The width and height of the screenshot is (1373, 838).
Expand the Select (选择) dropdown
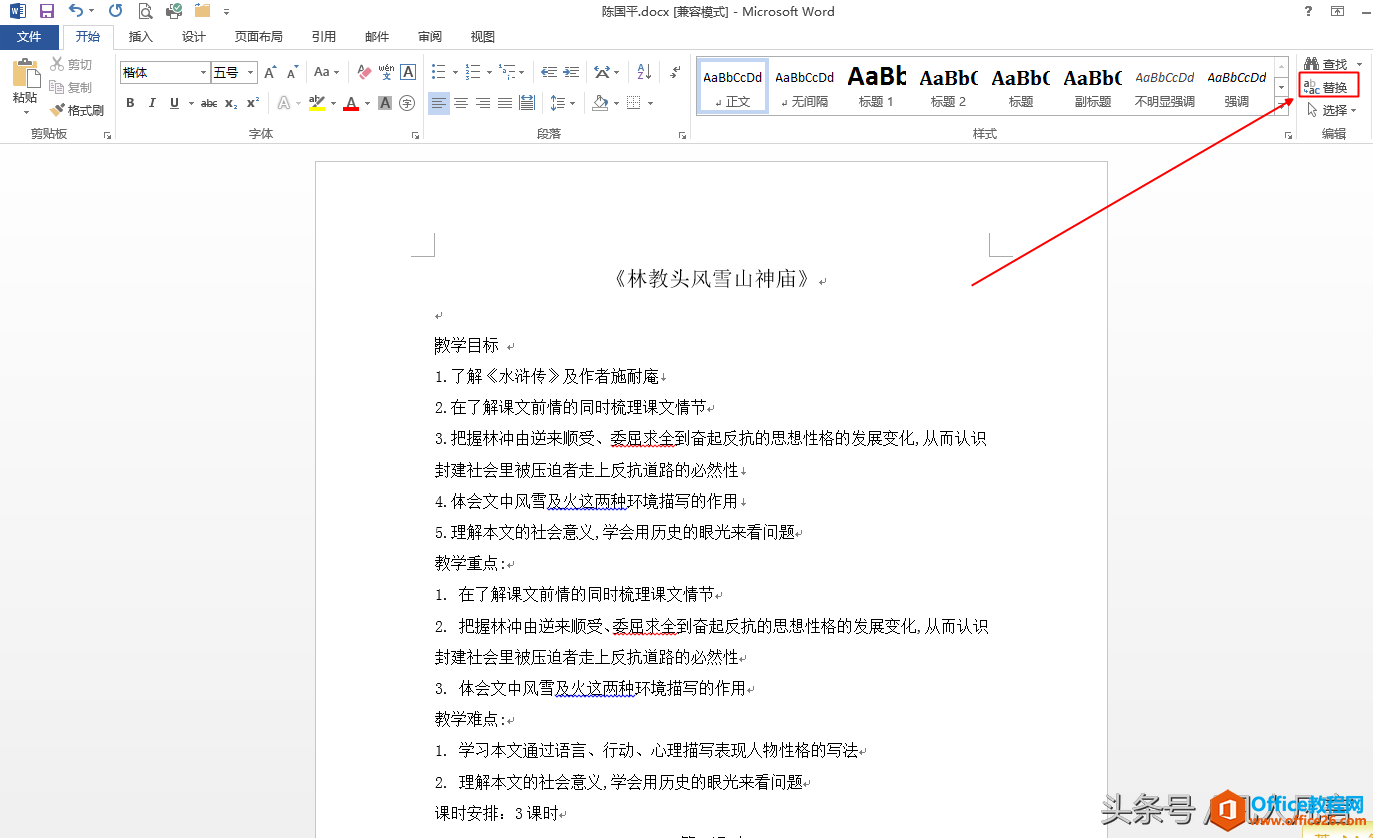(1354, 111)
